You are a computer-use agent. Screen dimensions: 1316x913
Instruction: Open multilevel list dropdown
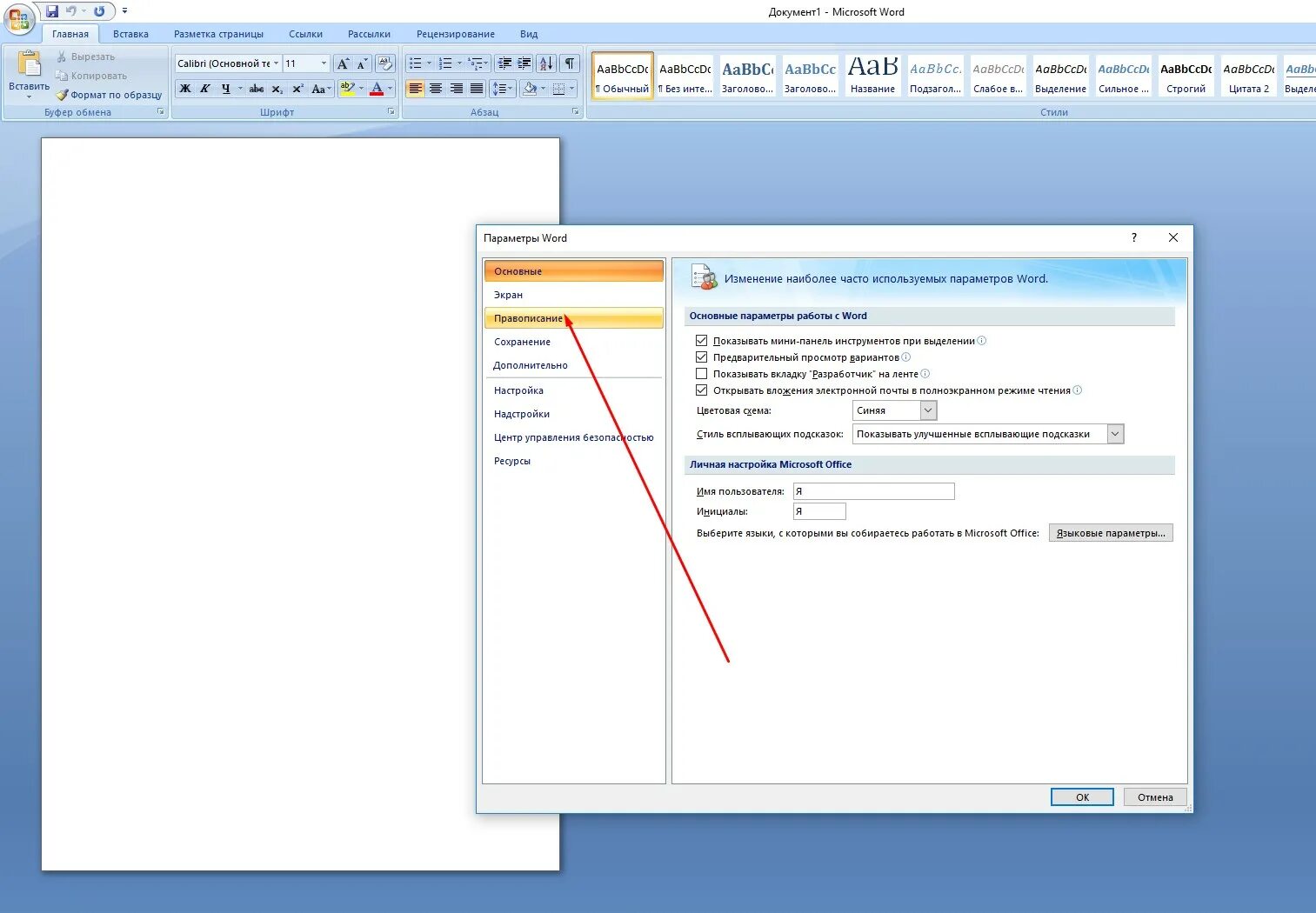click(478, 63)
